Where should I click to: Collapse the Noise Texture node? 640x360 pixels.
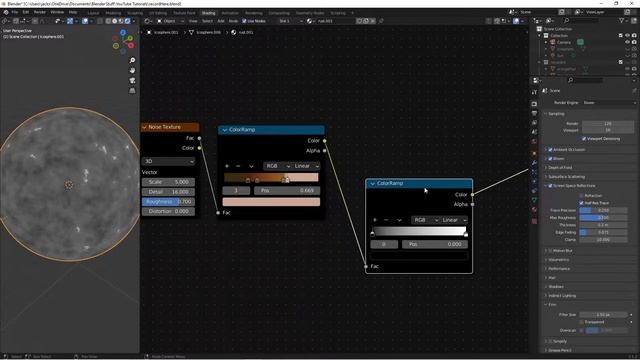144,127
